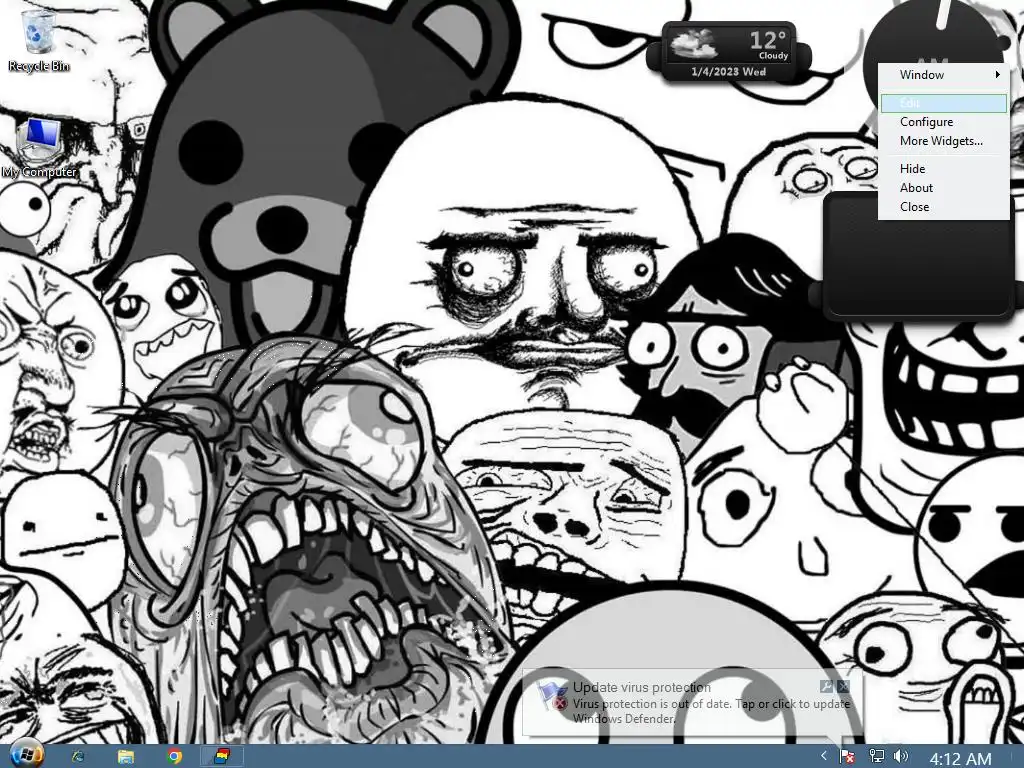Show hidden tray icons arrow
Viewport: 1024px width, 768px height.
pyautogui.click(x=824, y=756)
